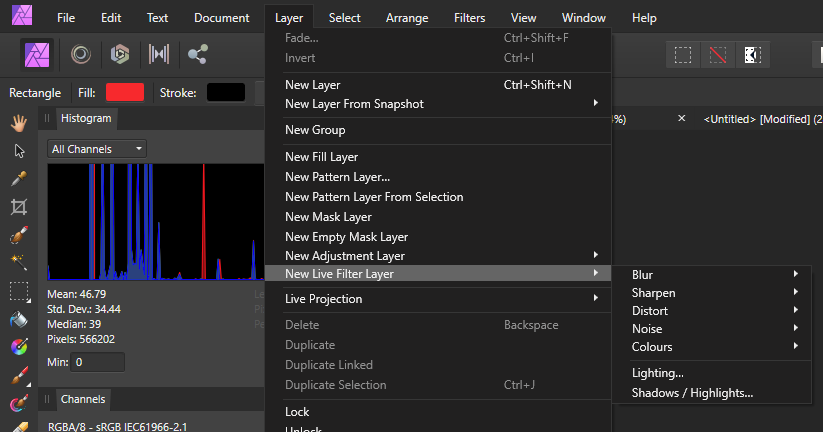
Task: Open the black Stroke colour swatch
Action: coord(226,92)
